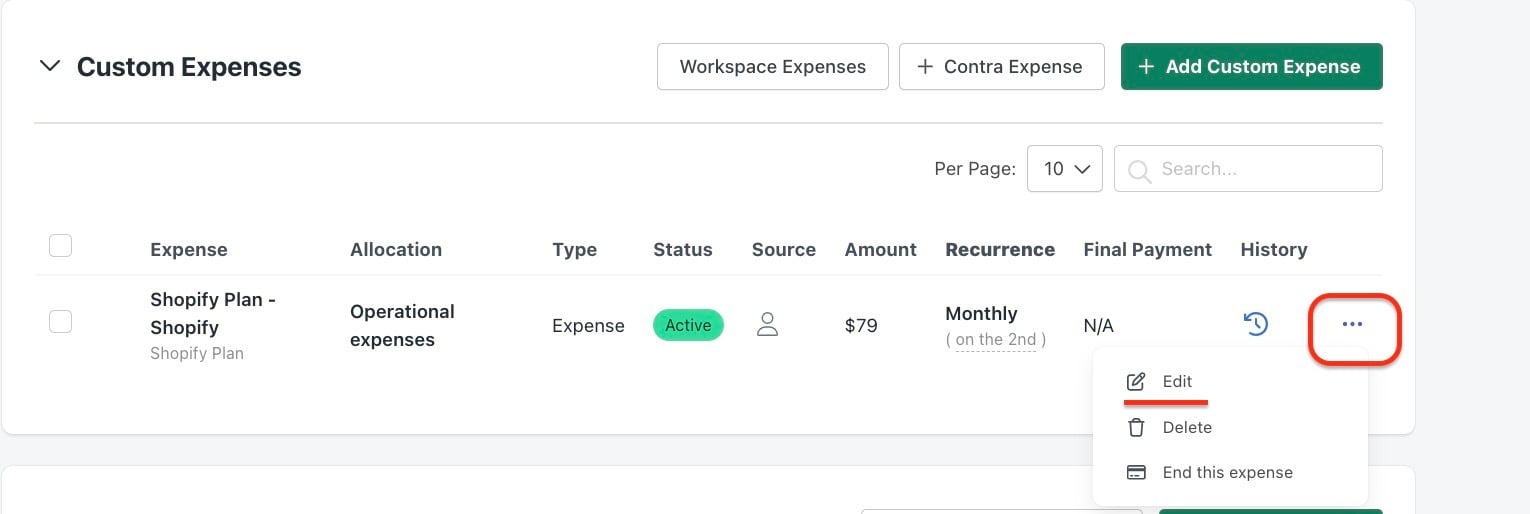Click the Contra Expense button
1530x514 pixels.
pyautogui.click(x=1002, y=67)
